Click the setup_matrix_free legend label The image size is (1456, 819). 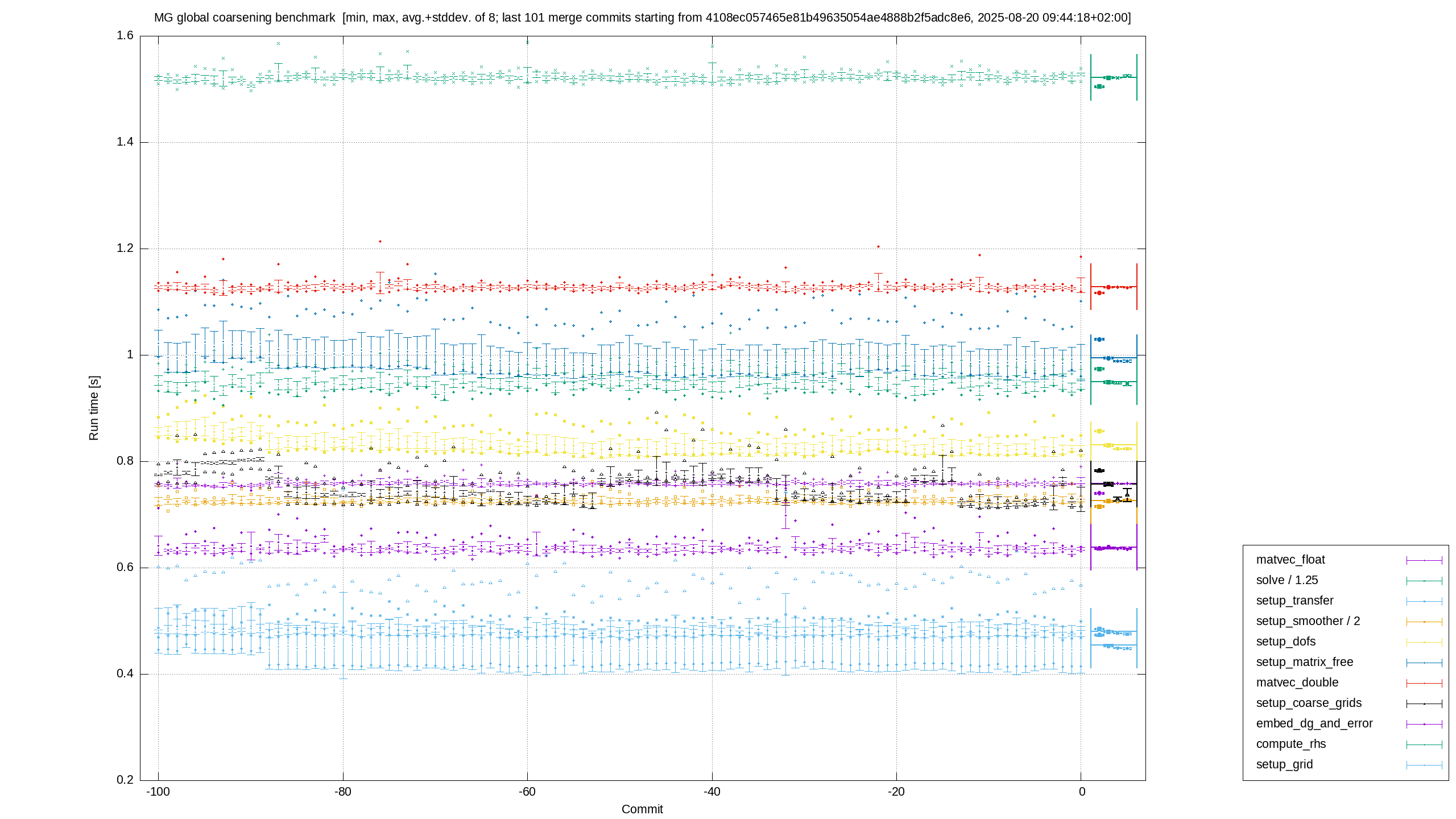coord(1305,662)
